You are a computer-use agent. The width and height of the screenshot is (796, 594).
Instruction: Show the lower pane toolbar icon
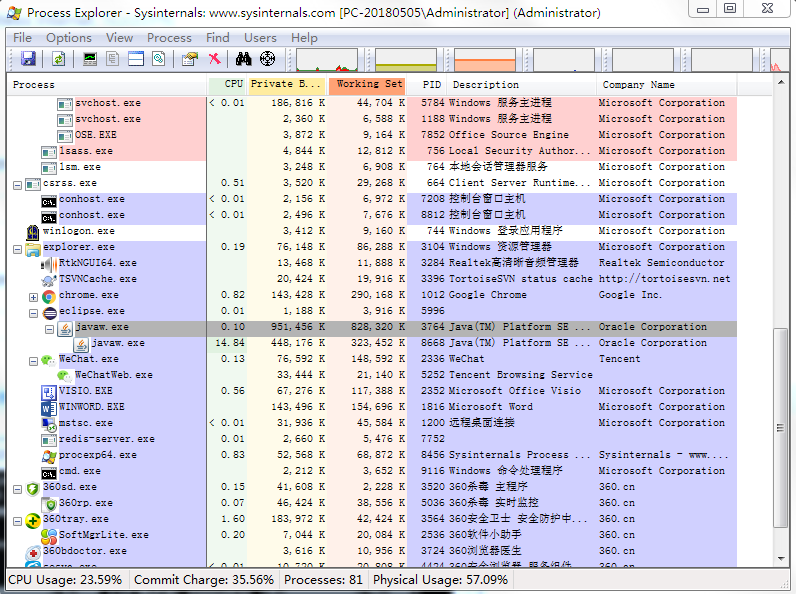(136, 59)
